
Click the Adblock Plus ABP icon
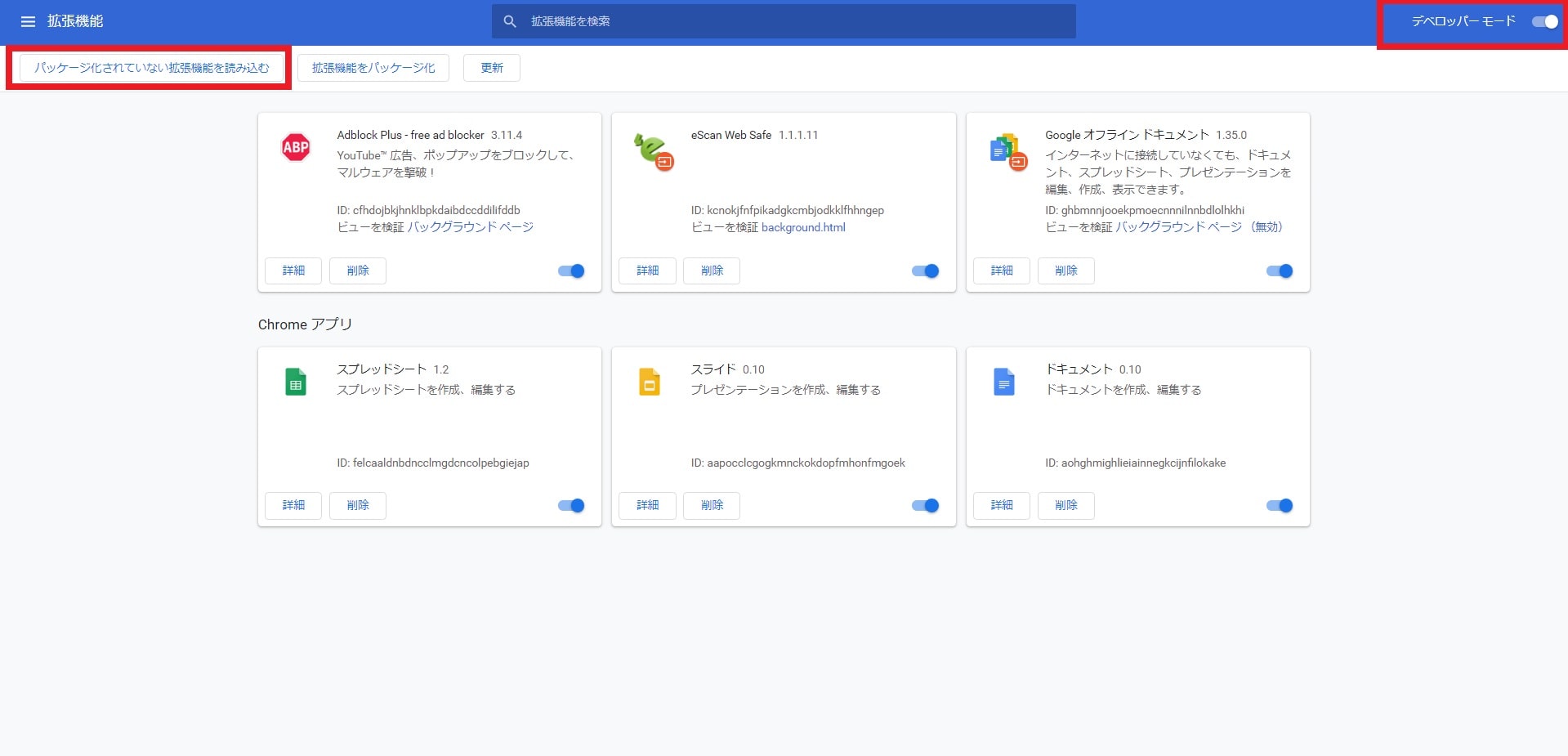[296, 147]
